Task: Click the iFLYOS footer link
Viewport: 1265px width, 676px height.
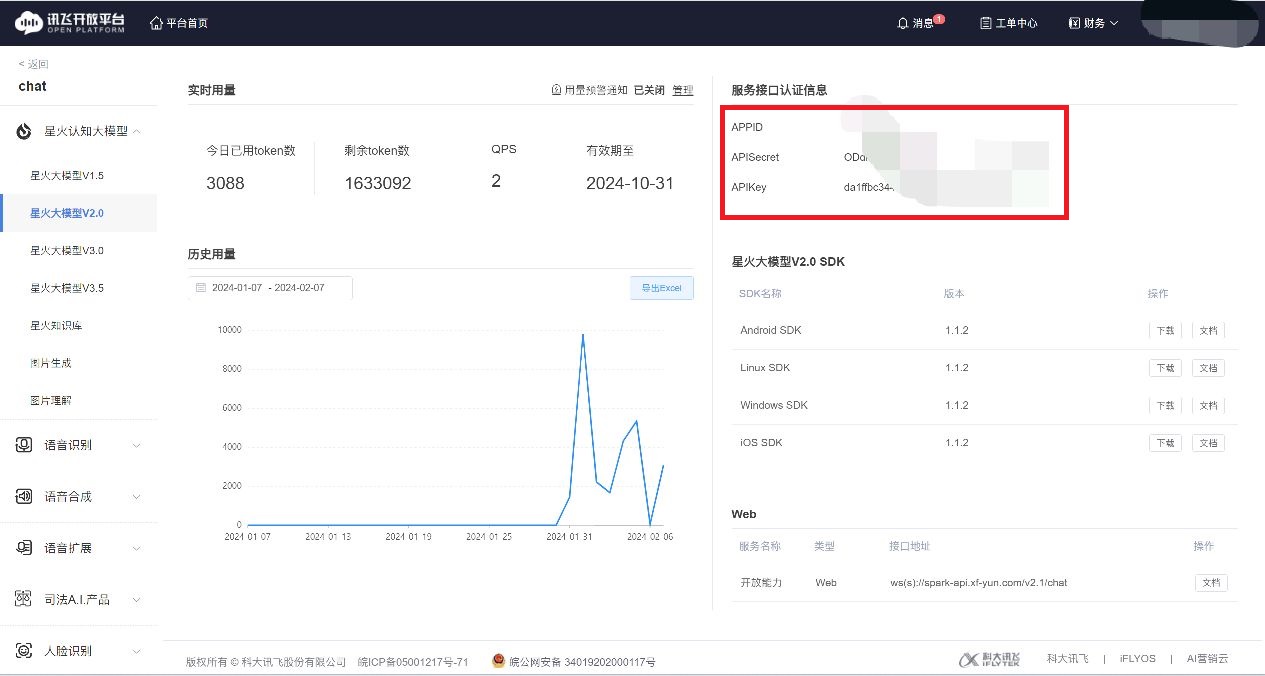Action: (1137, 659)
